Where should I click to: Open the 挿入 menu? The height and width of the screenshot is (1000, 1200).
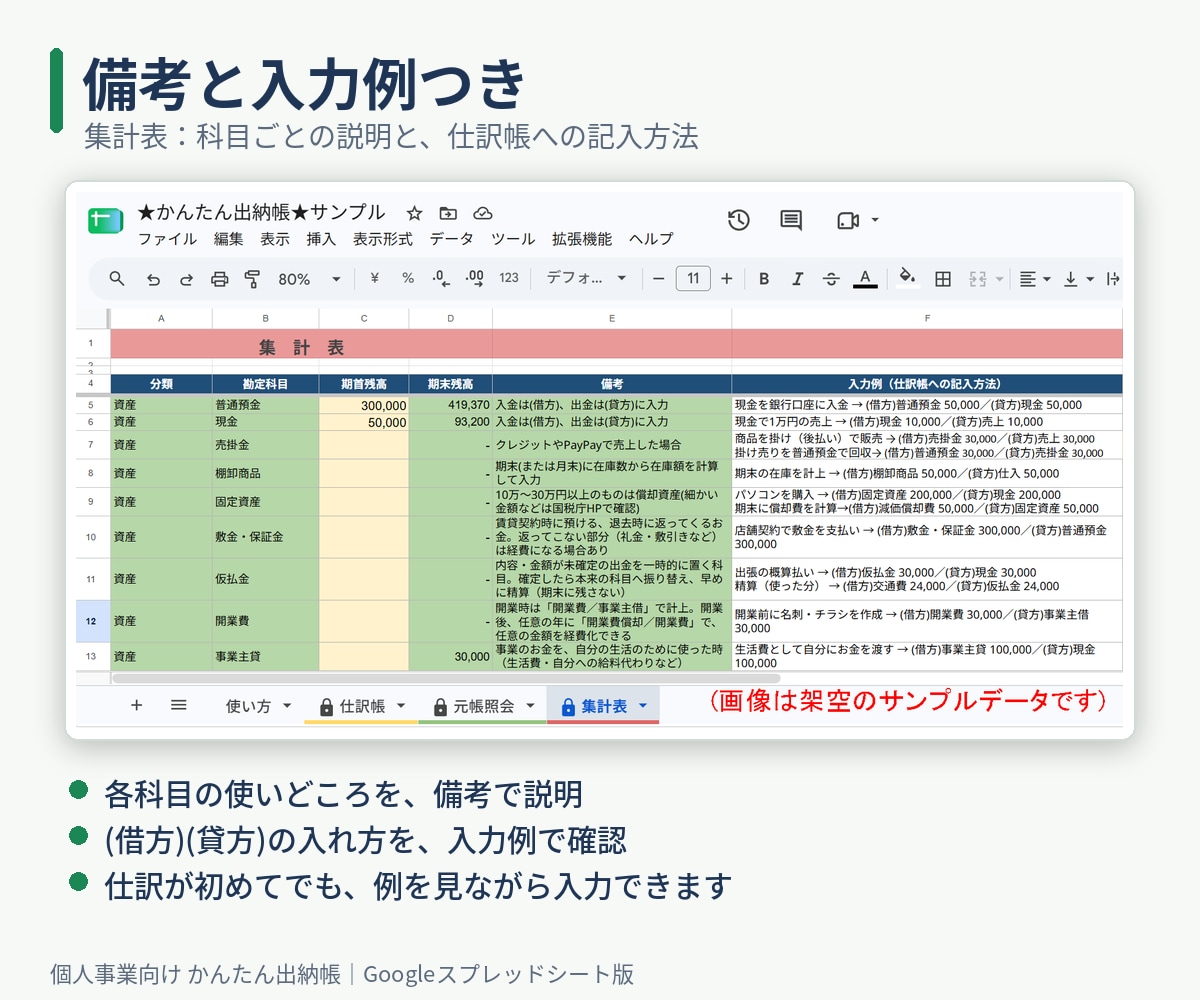(321, 239)
